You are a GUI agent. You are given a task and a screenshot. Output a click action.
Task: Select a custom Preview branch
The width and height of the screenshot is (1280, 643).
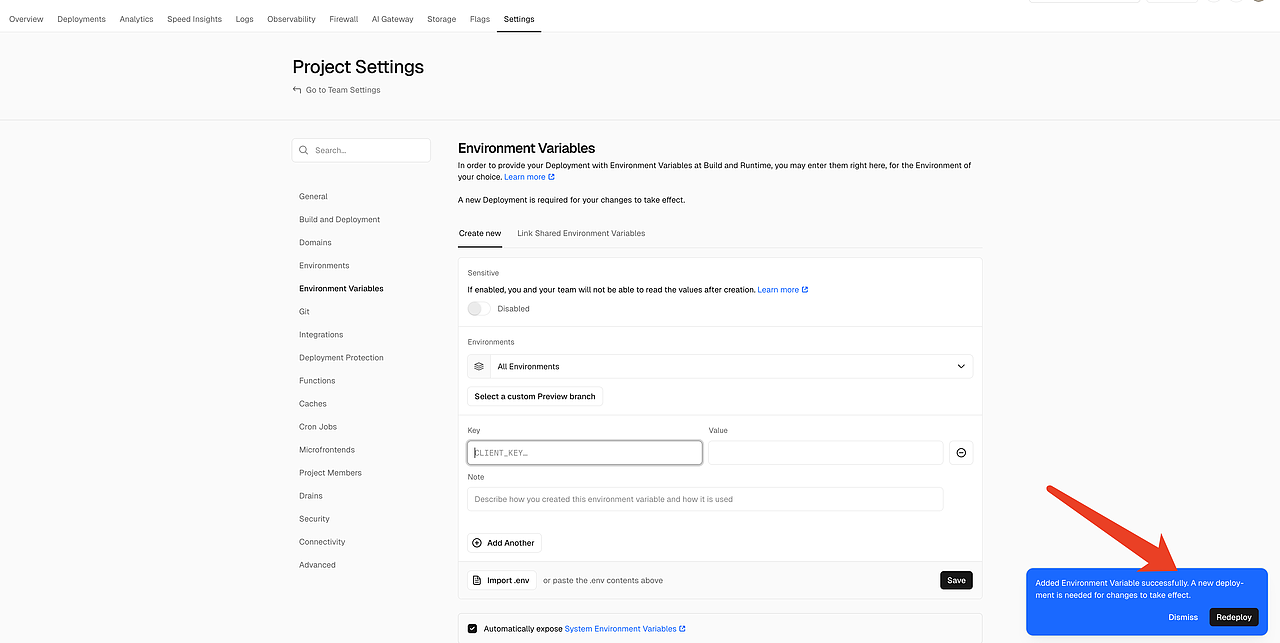pos(535,396)
